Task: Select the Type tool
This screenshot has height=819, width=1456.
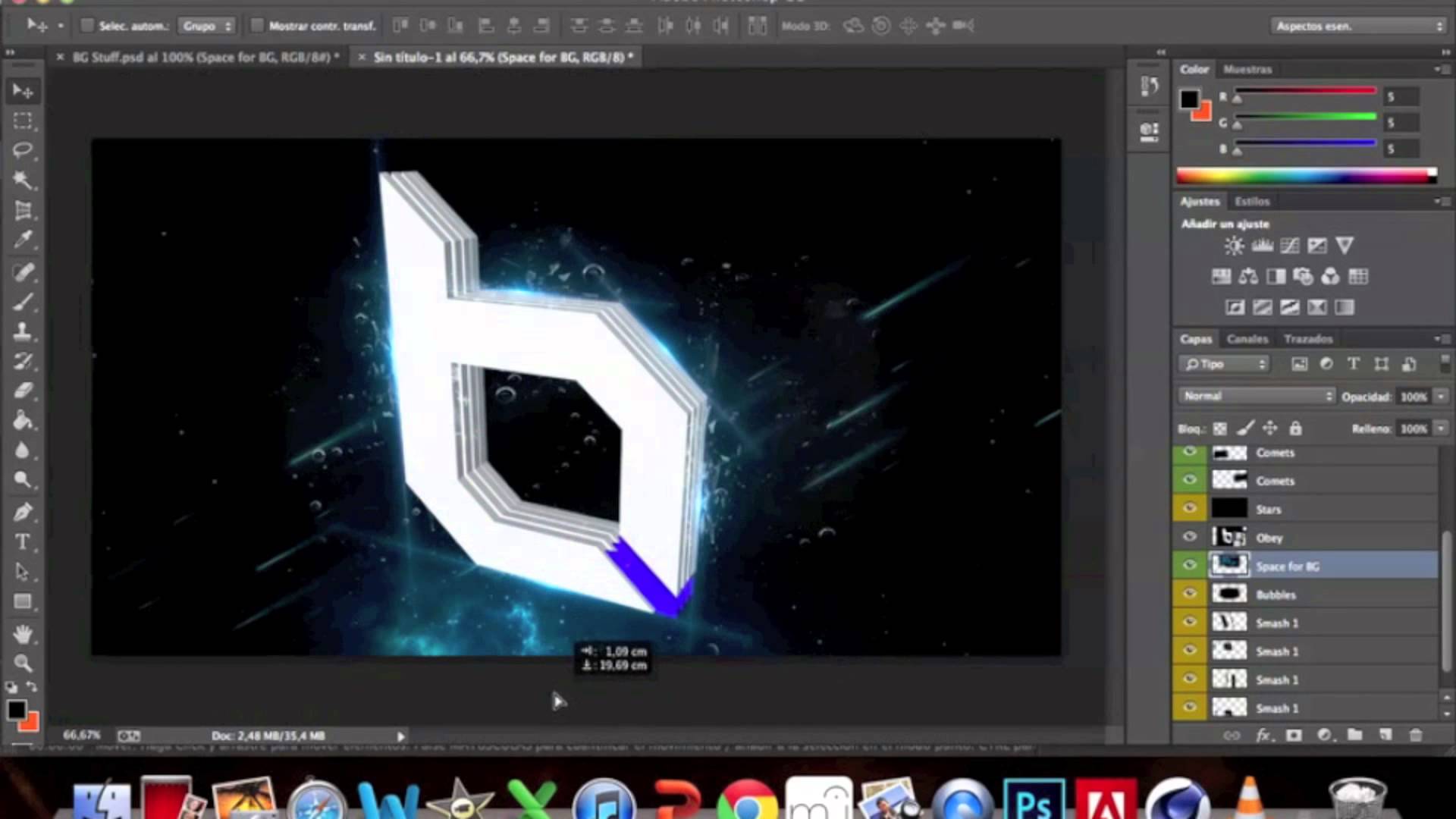Action: pyautogui.click(x=23, y=542)
